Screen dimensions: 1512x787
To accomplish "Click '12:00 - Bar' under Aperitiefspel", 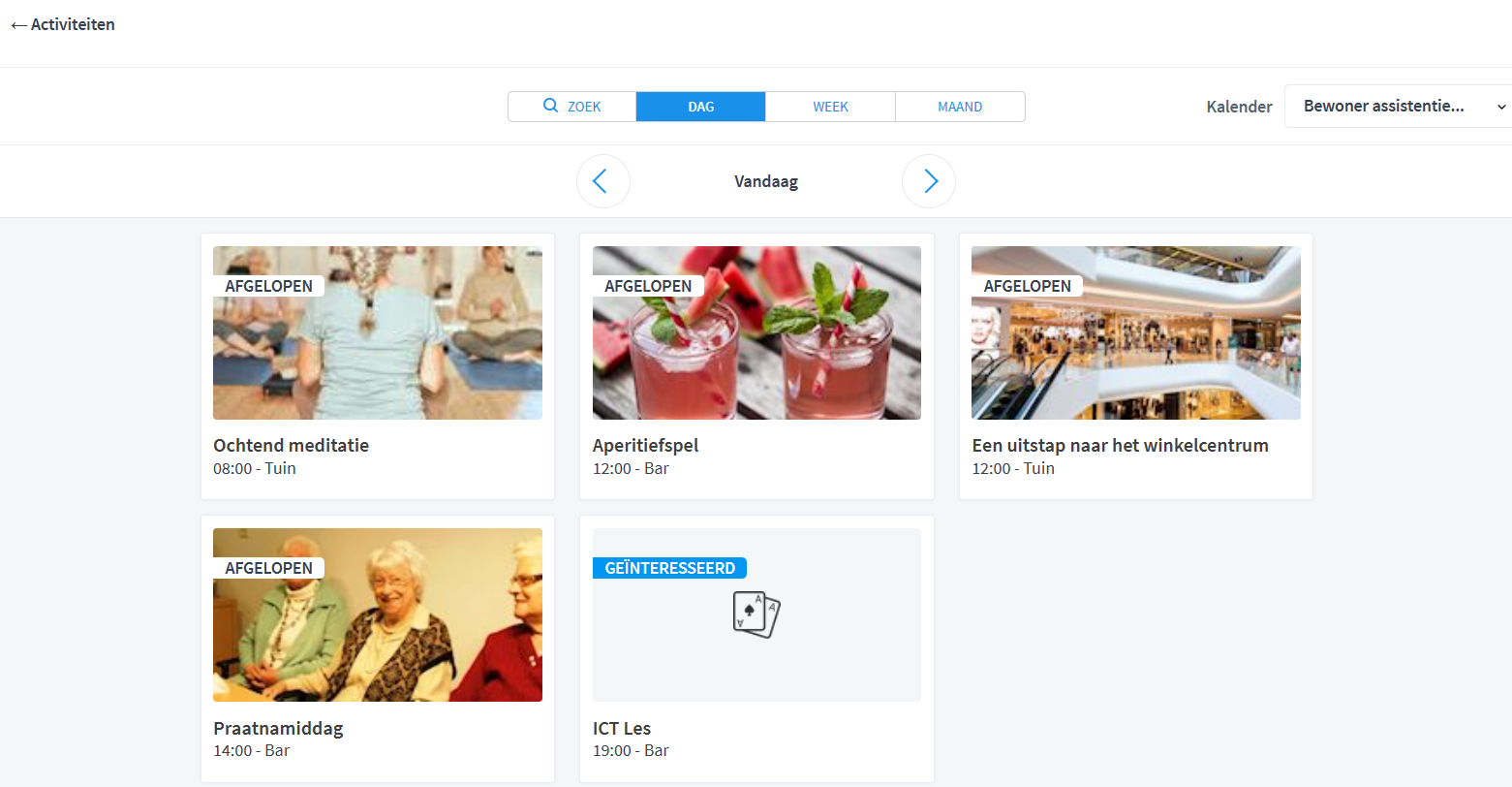I will point(631,468).
